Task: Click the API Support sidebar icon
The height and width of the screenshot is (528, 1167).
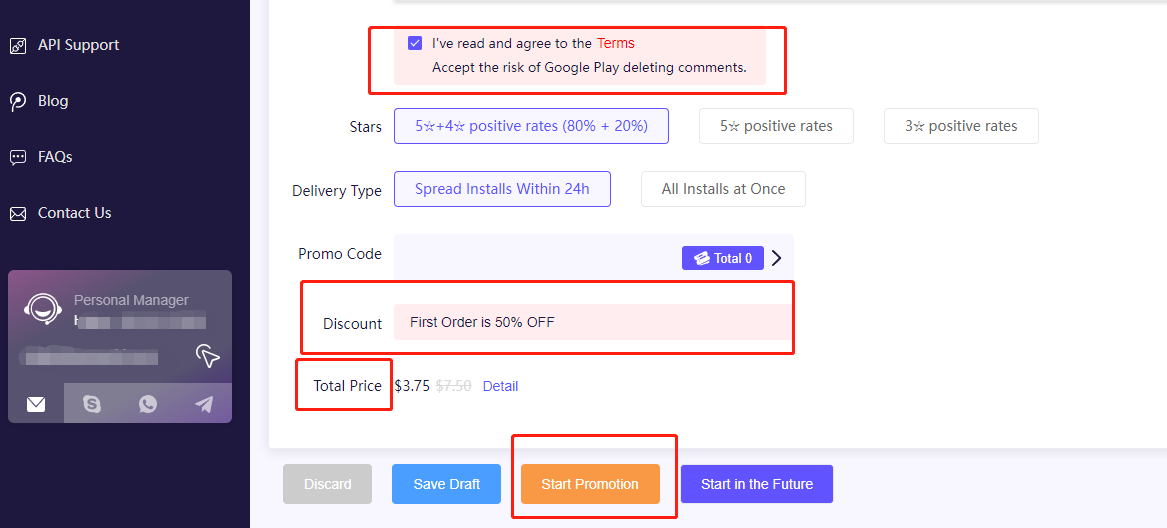Action: coord(18,45)
